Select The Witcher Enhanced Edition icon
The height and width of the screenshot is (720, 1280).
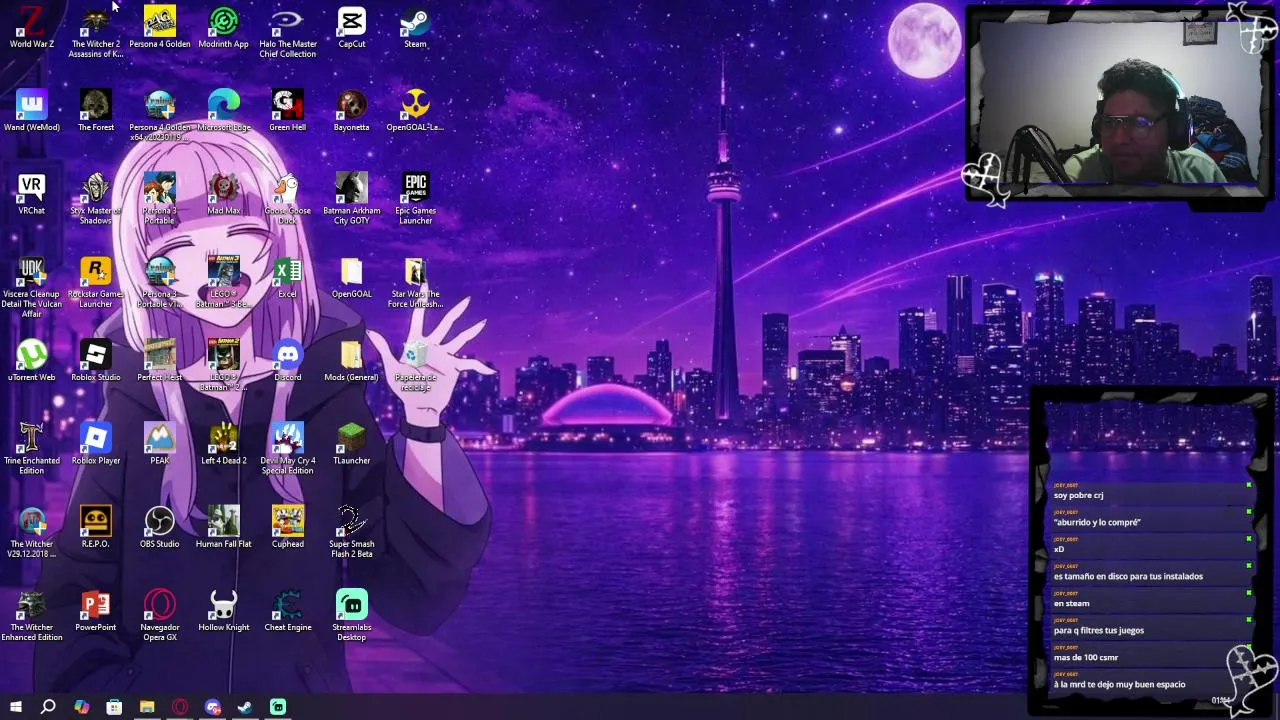point(32,616)
